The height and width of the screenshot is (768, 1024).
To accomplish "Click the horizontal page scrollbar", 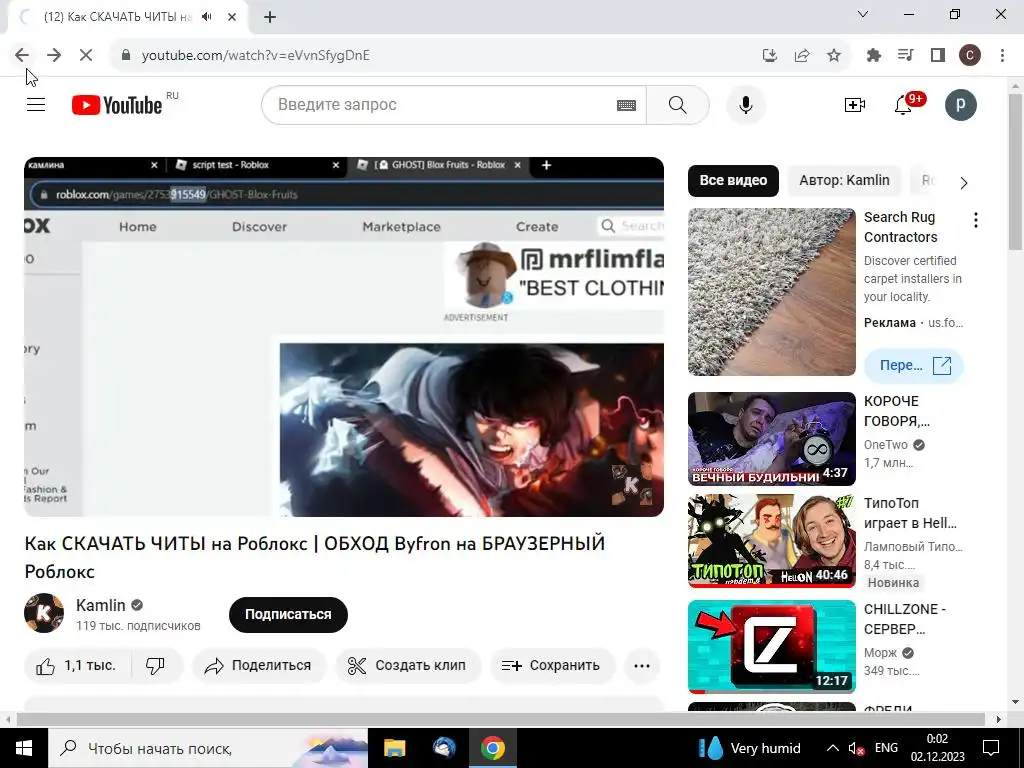I will pyautogui.click(x=500, y=719).
